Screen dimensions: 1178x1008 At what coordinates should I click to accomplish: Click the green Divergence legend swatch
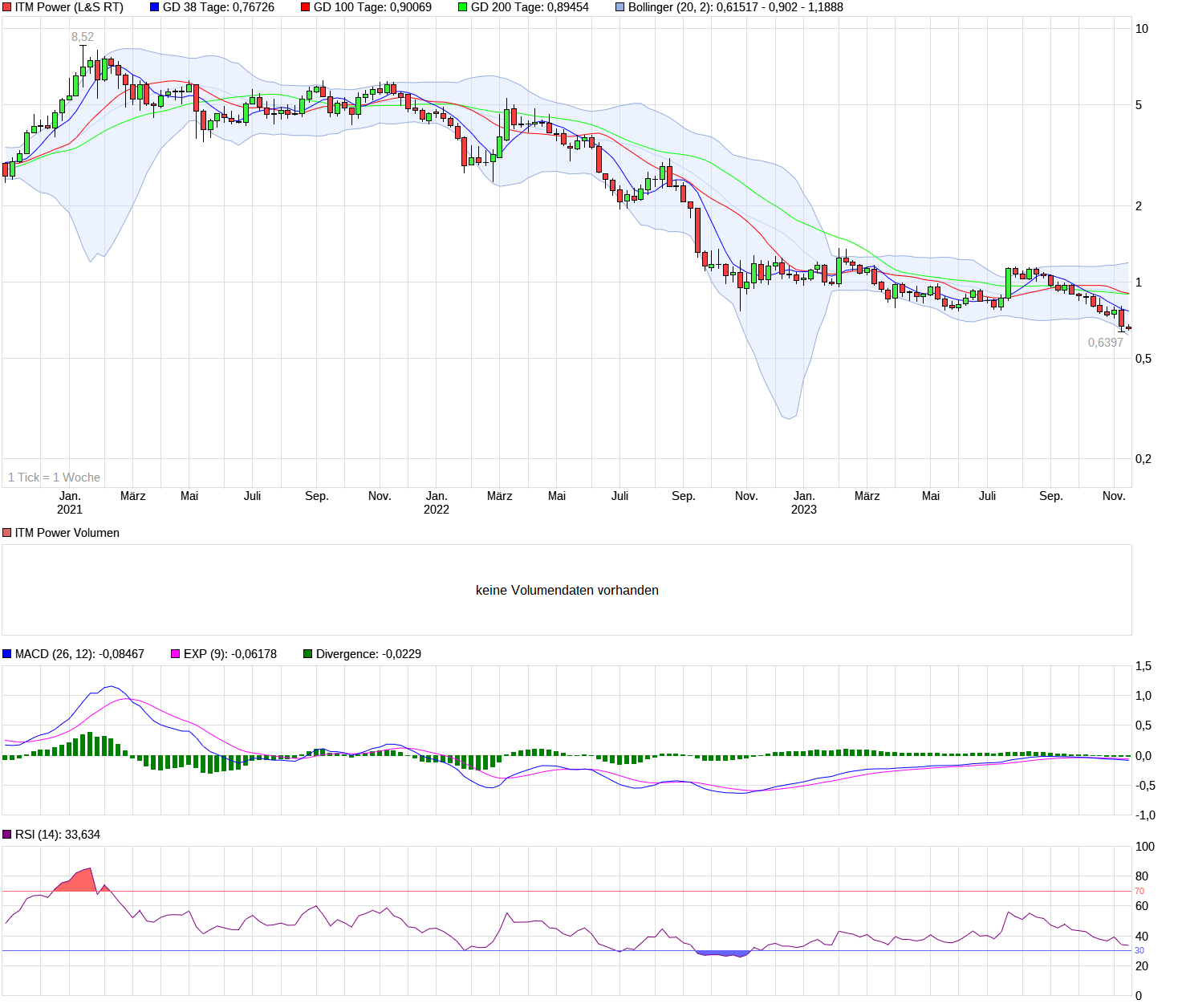point(308,654)
